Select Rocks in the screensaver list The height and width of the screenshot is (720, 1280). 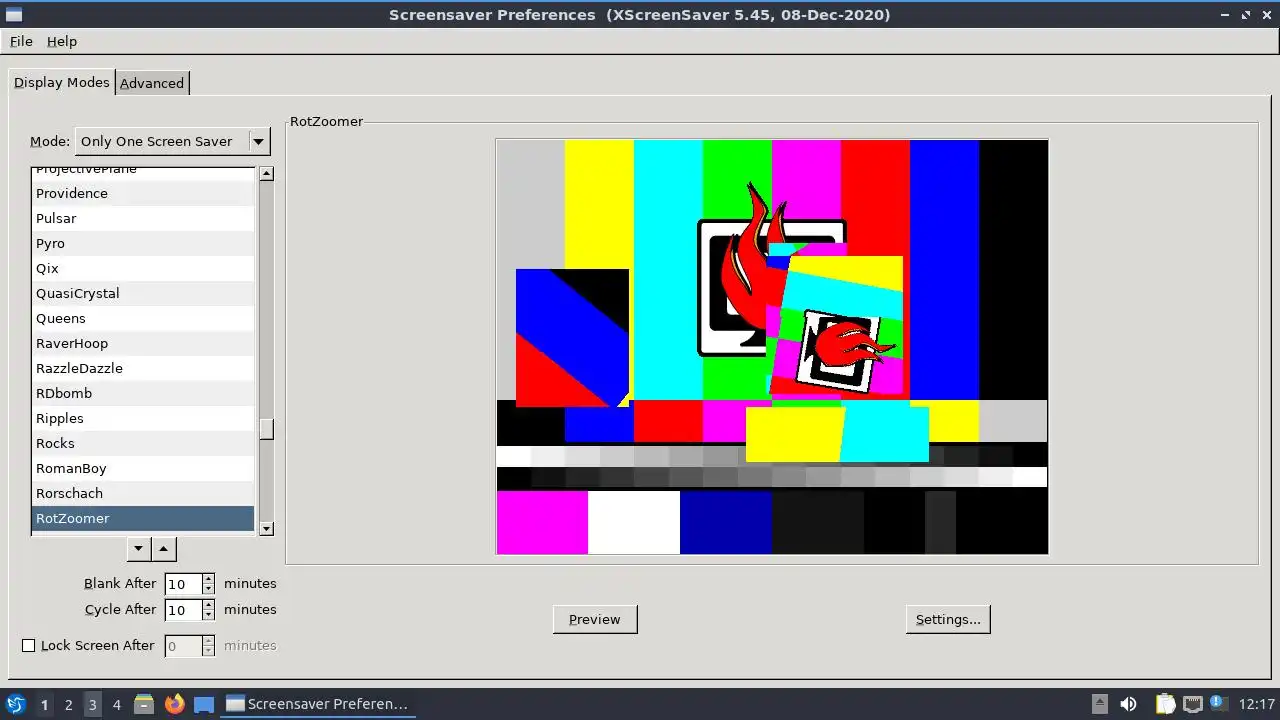(143, 443)
